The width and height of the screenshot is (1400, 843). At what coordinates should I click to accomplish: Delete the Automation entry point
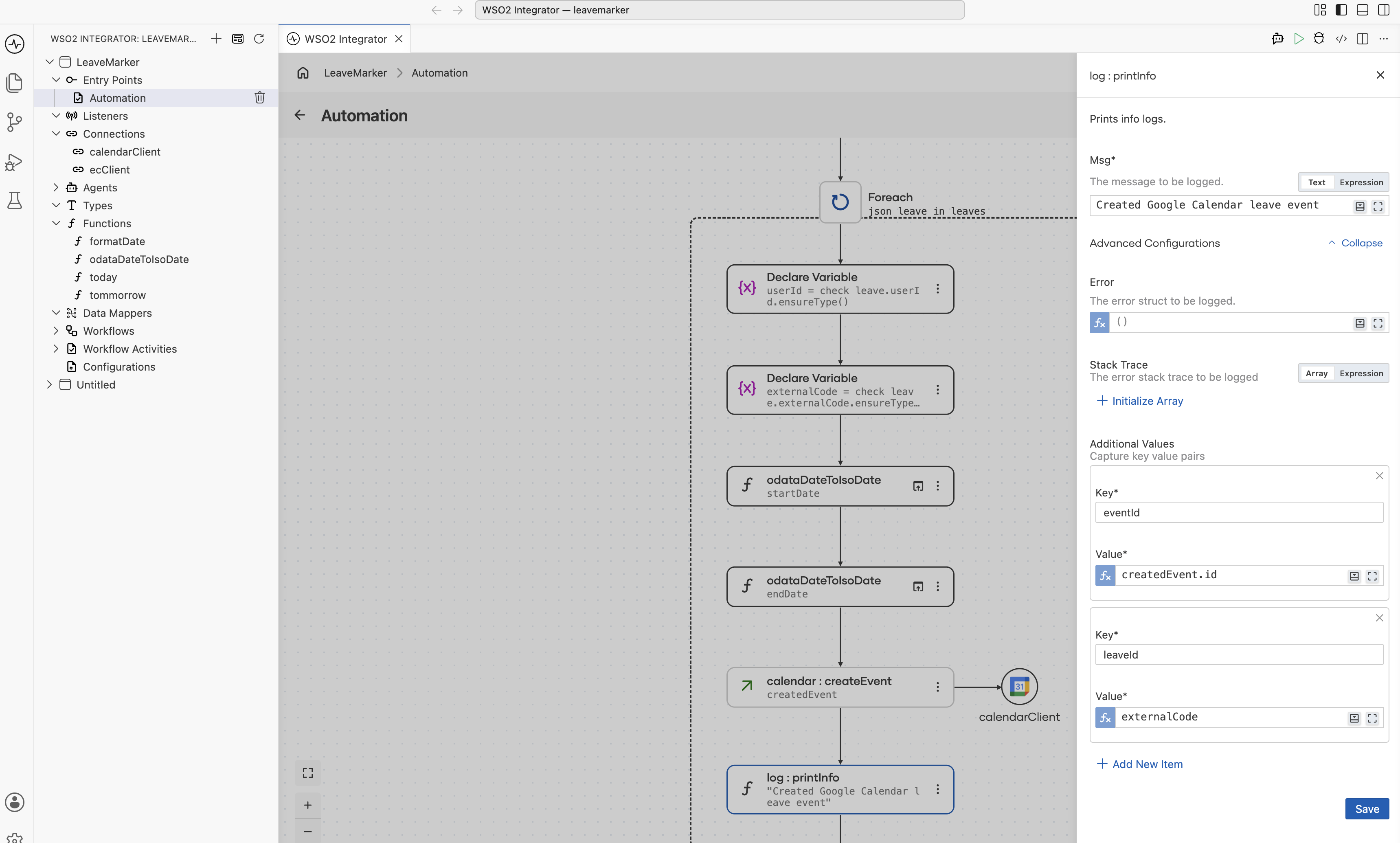click(x=259, y=98)
